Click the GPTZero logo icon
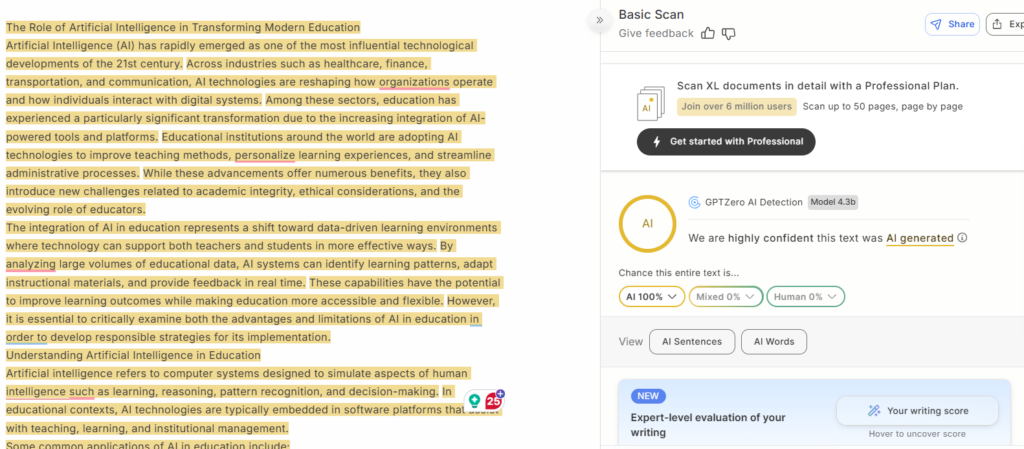Image resolution: width=1024 pixels, height=449 pixels. coord(694,202)
